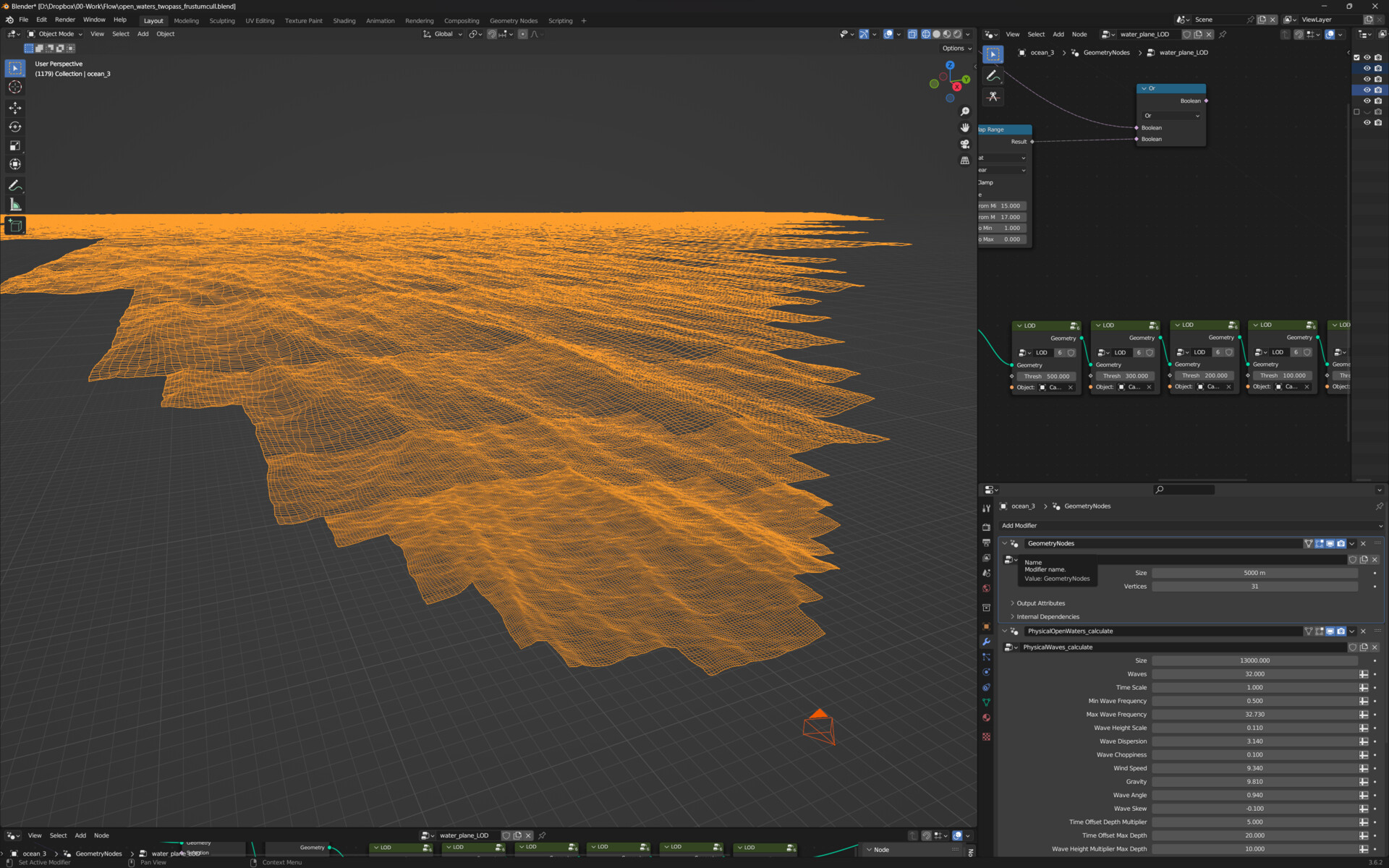Open the Or boolean operation dropdown
Viewport: 1389px width, 868px height.
1170,115
